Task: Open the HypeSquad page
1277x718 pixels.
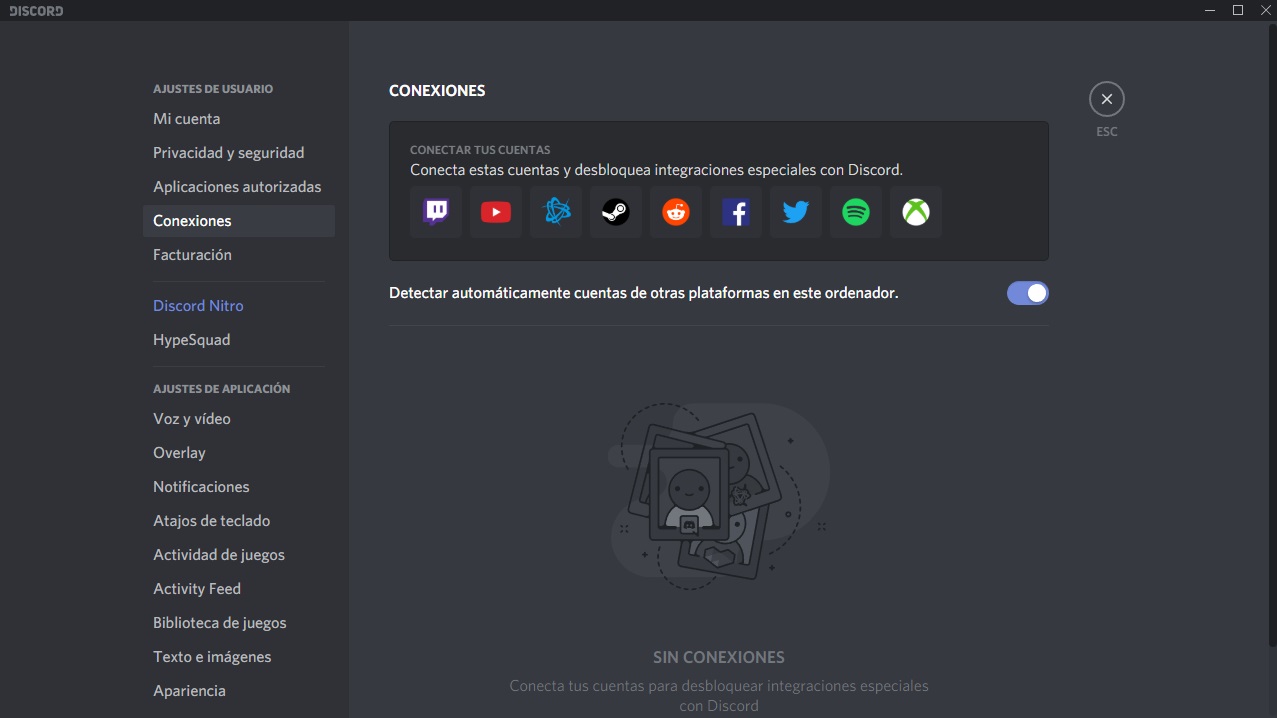Action: (x=191, y=339)
